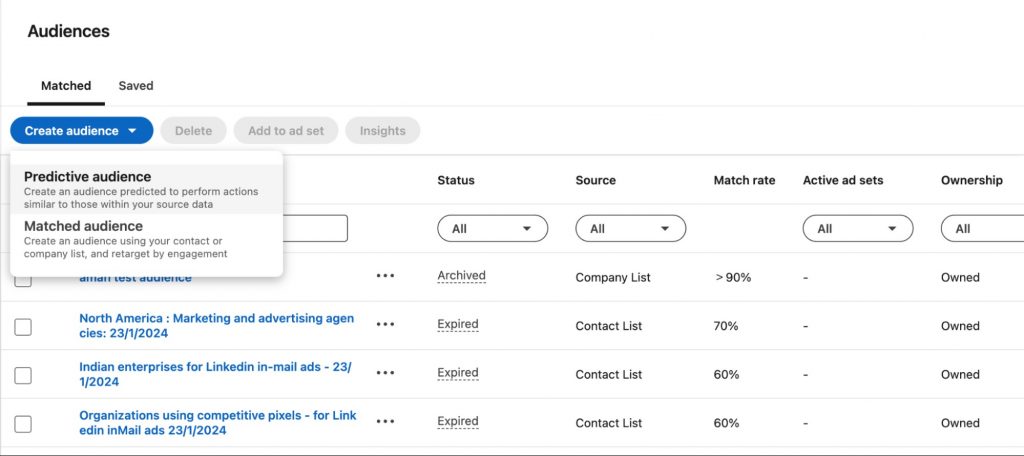Click the Create audience button

81,131
